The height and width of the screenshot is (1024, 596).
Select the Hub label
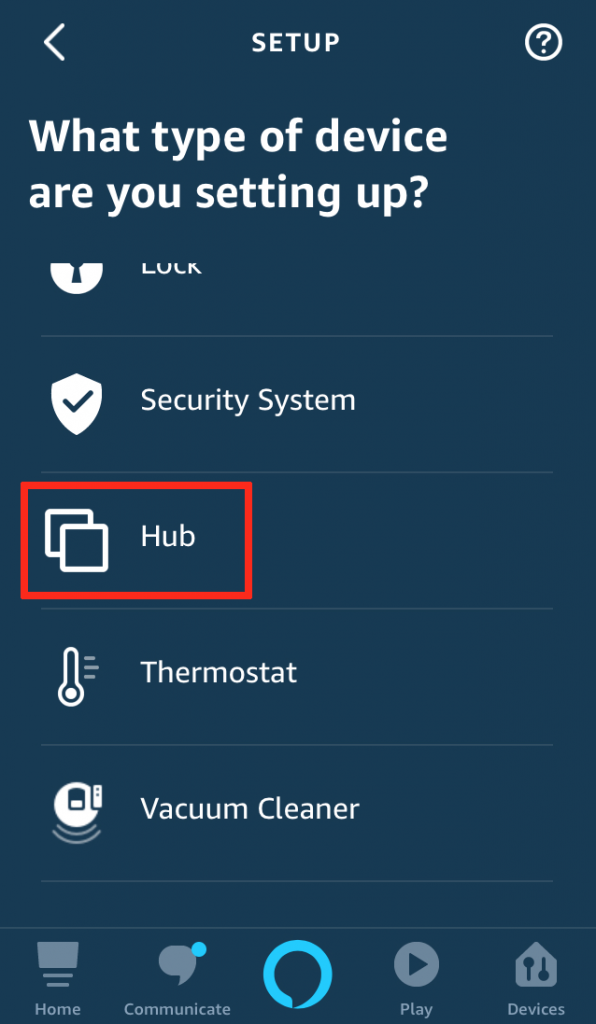[168, 537]
